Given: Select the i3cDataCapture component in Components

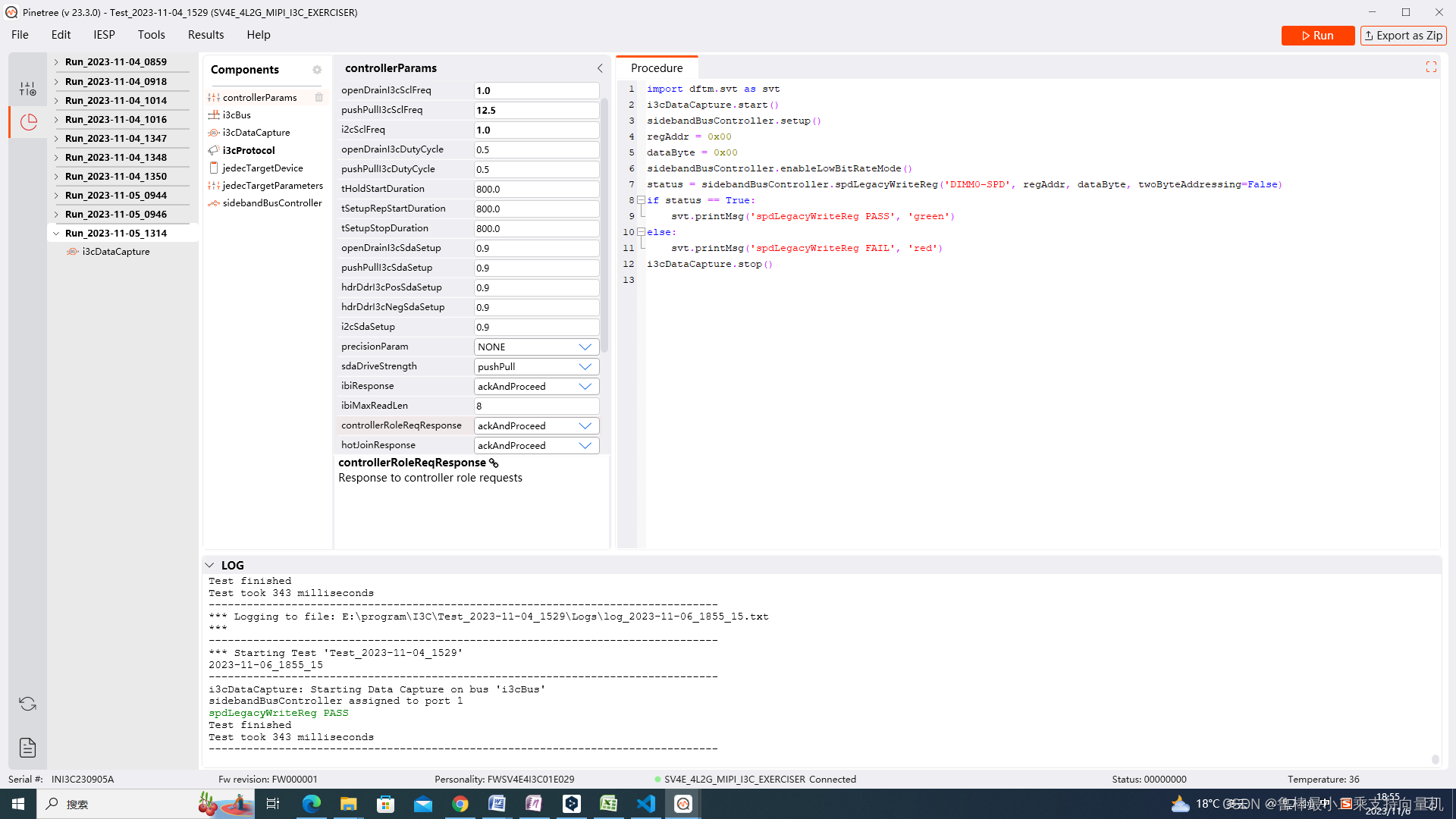Looking at the screenshot, I should 256,132.
